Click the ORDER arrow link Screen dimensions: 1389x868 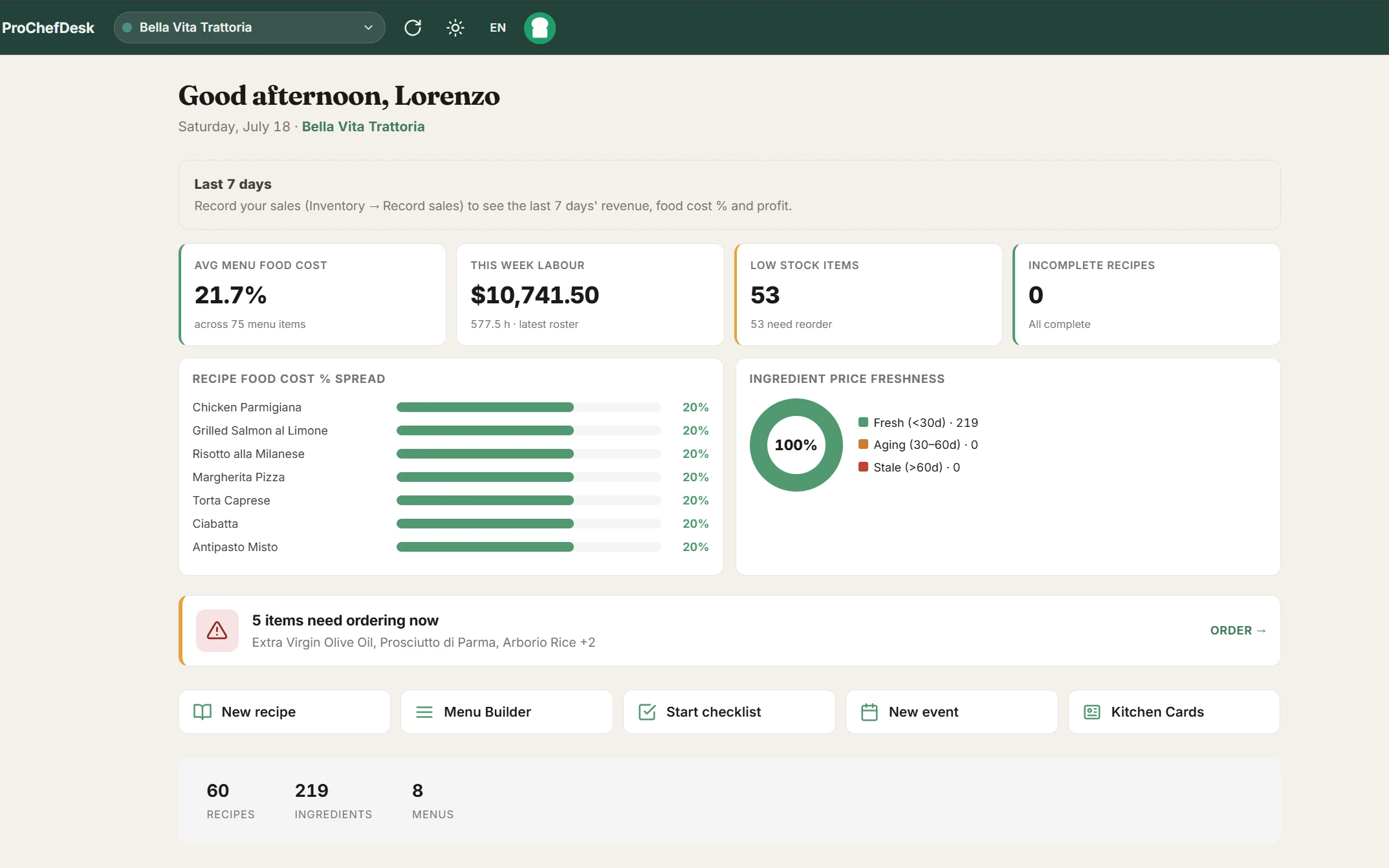coord(1238,631)
